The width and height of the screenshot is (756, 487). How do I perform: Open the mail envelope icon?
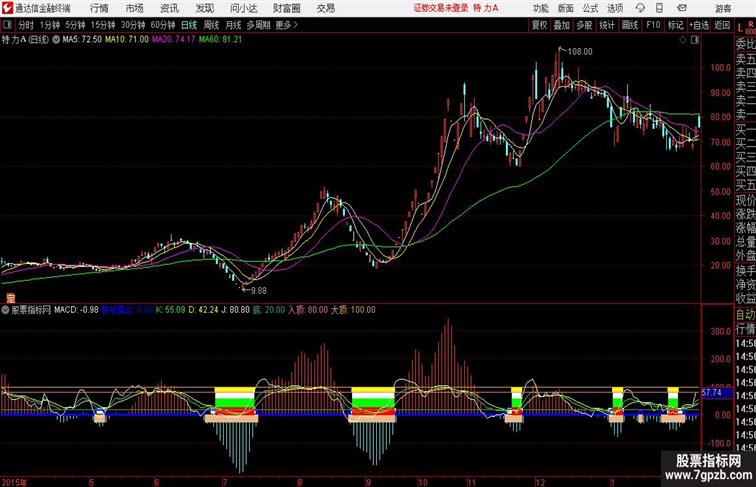pyautogui.click(x=682, y=8)
